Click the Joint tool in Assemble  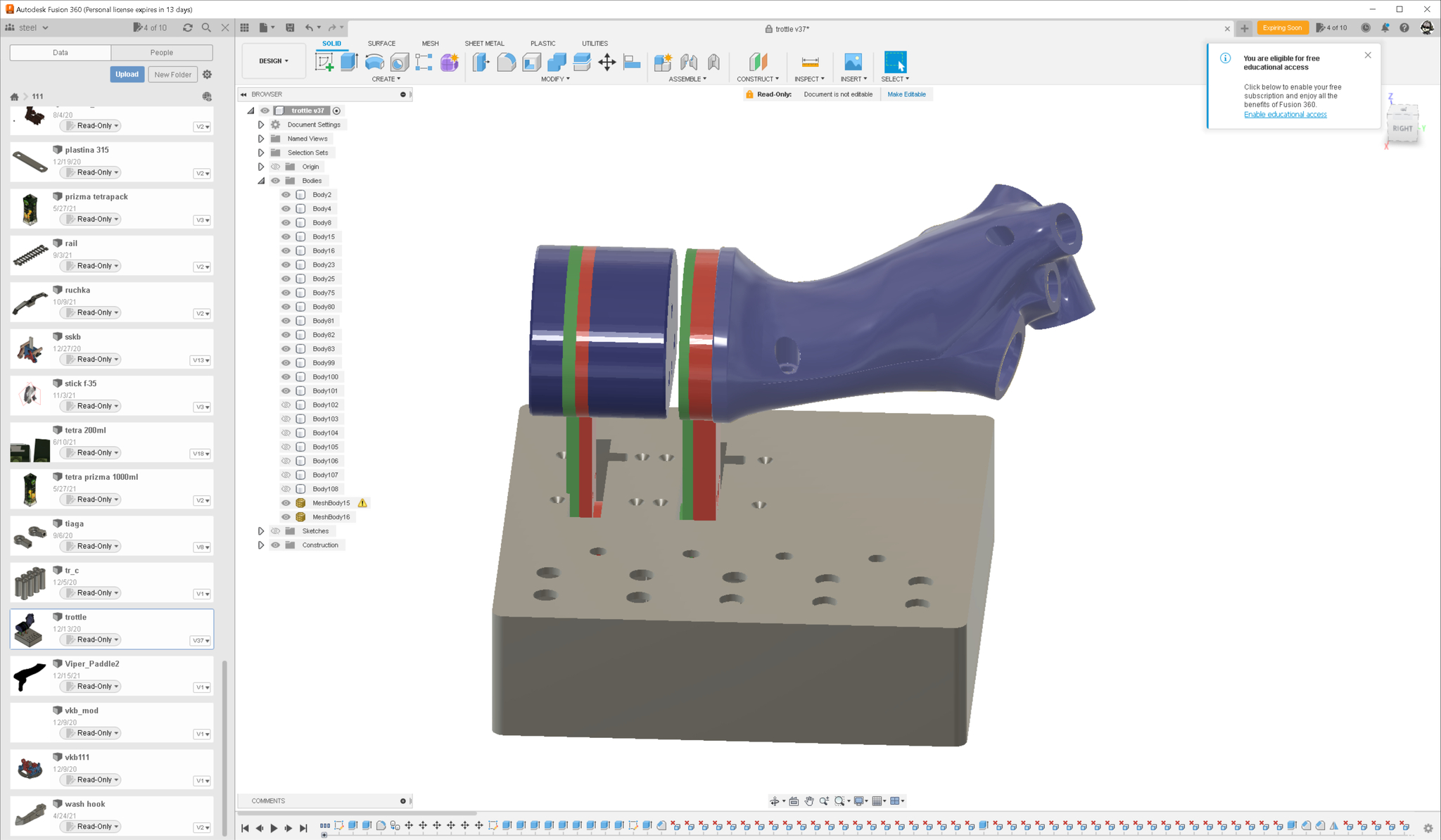point(689,62)
